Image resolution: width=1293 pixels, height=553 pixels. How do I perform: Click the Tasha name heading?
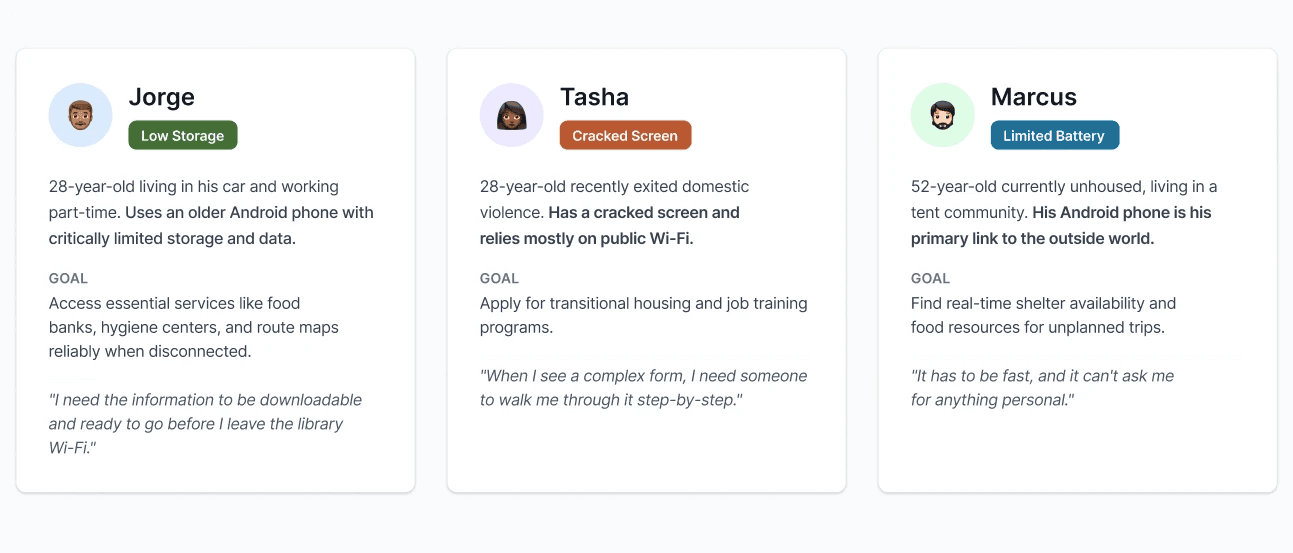click(x=594, y=97)
